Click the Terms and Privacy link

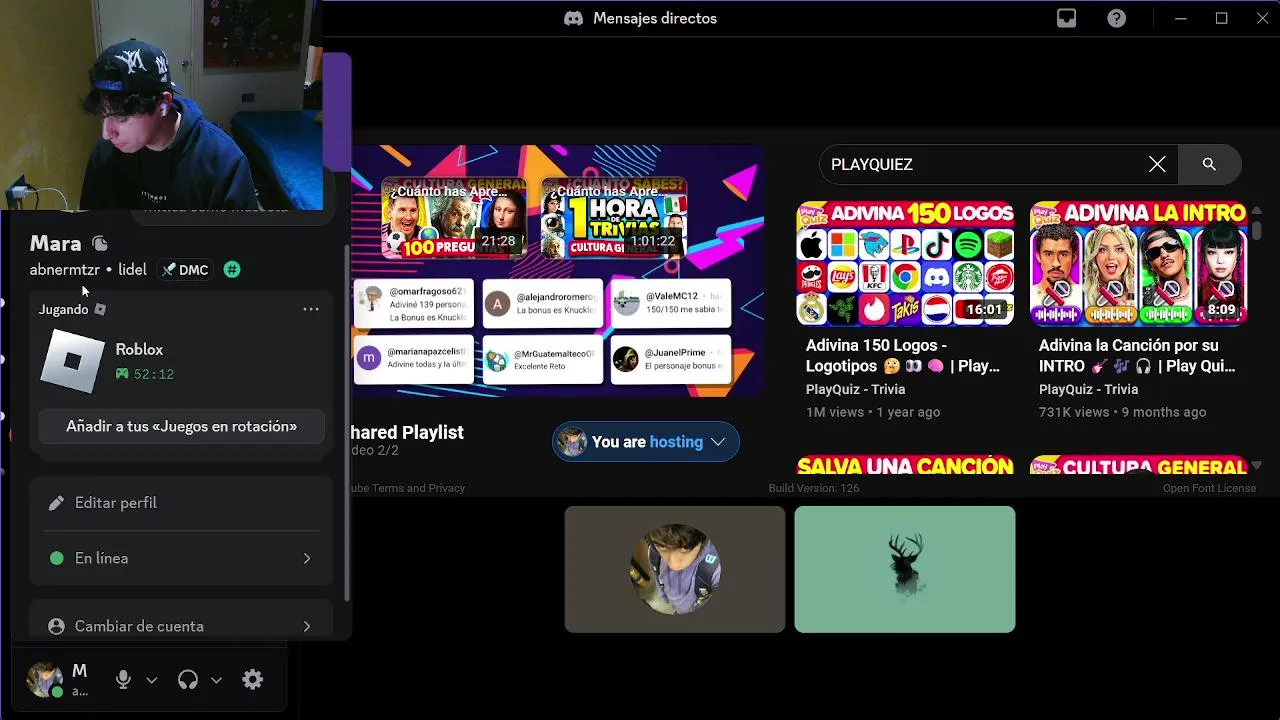(x=408, y=488)
